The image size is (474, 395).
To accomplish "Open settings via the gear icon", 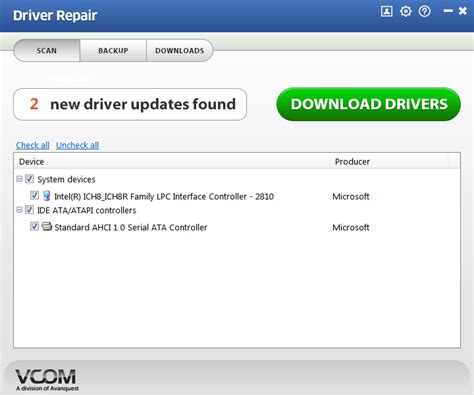I will [x=406, y=11].
